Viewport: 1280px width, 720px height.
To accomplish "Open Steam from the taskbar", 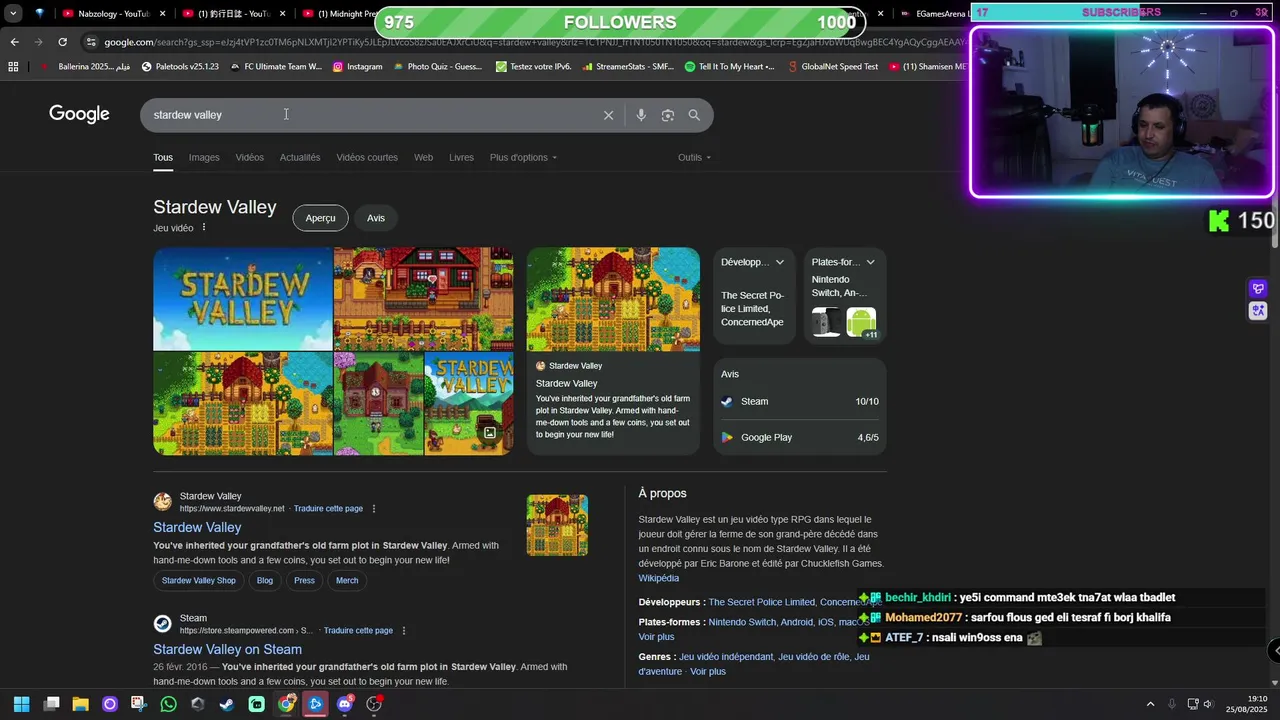I will (x=227, y=704).
